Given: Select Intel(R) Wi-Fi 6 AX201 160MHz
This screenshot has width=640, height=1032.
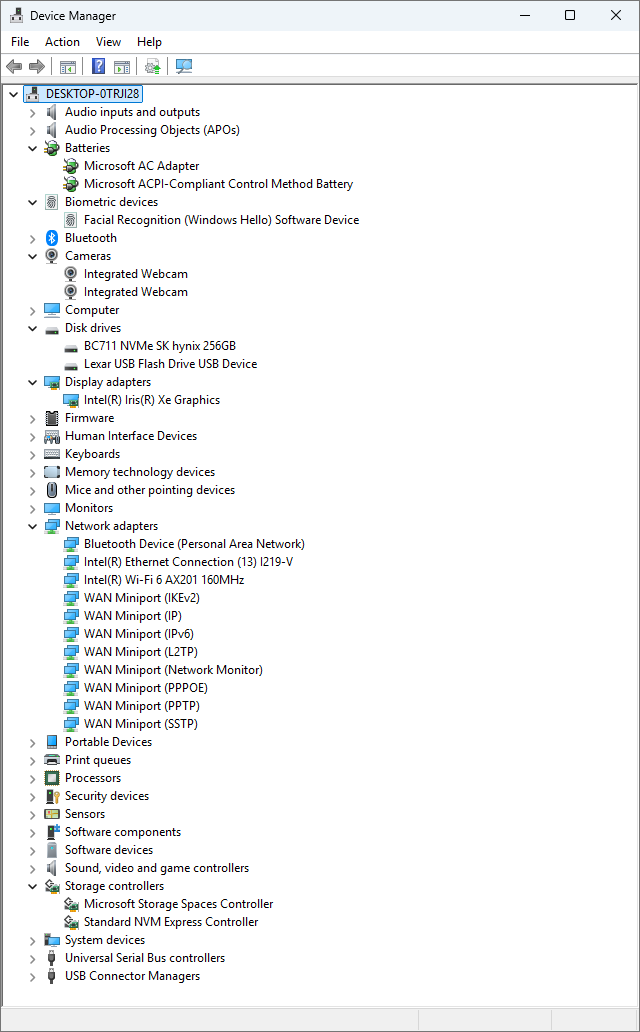Looking at the screenshot, I should coord(164,580).
